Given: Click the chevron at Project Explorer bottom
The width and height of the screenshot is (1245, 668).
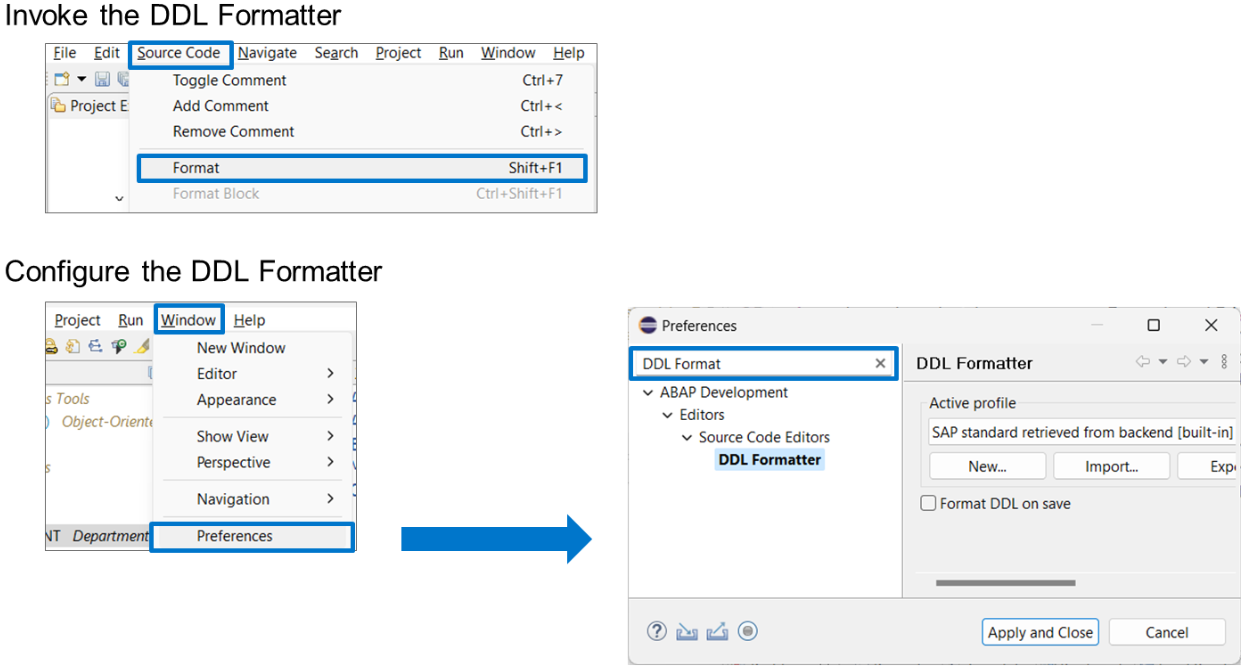Looking at the screenshot, I should pyautogui.click(x=119, y=199).
